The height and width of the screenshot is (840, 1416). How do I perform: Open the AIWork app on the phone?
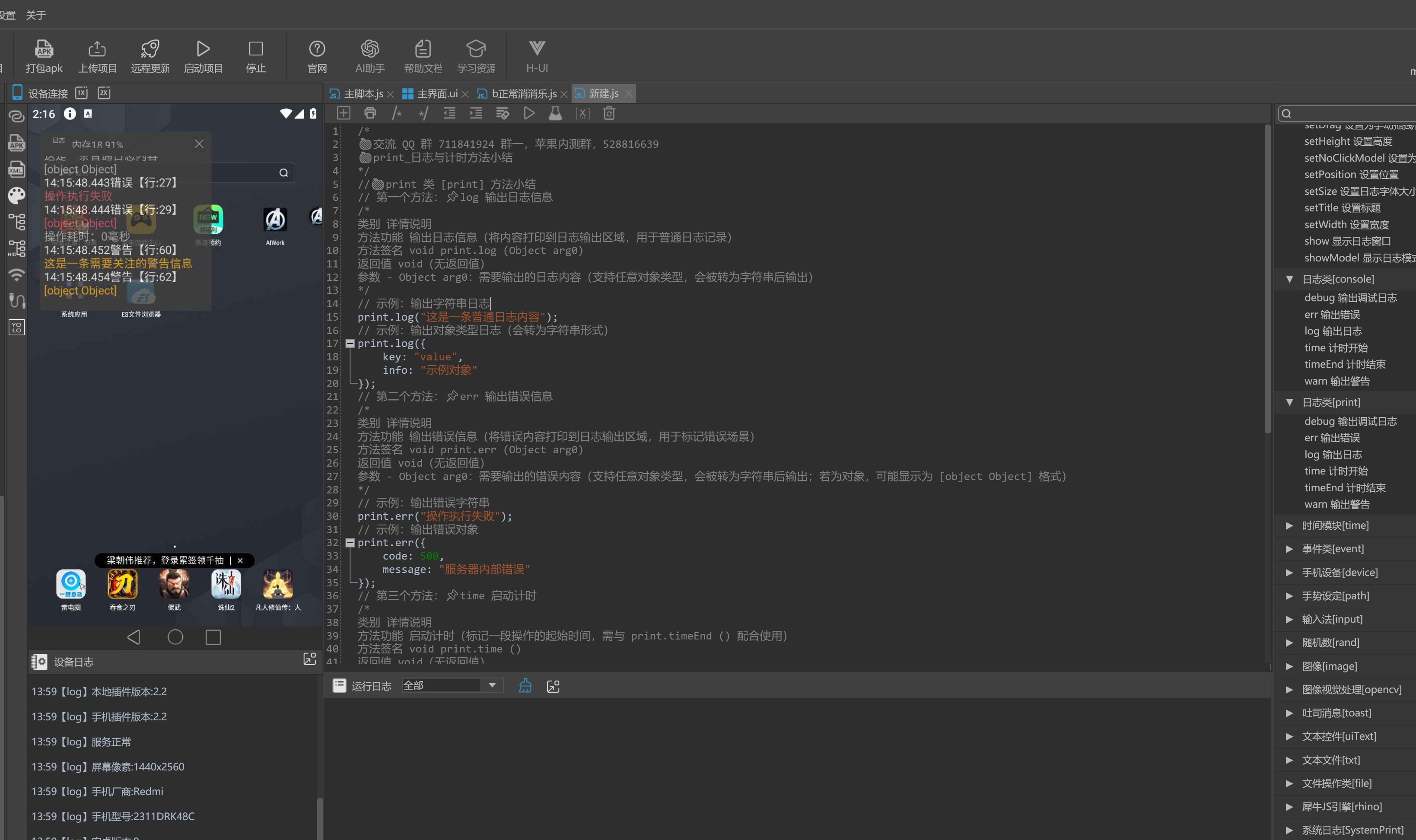point(275,225)
